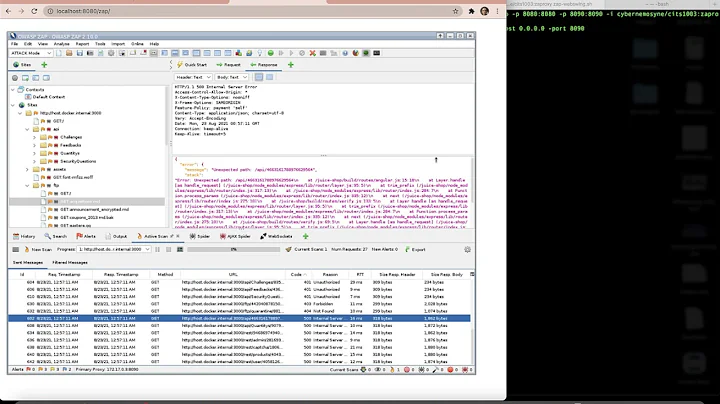Open the Online menu

137,44
